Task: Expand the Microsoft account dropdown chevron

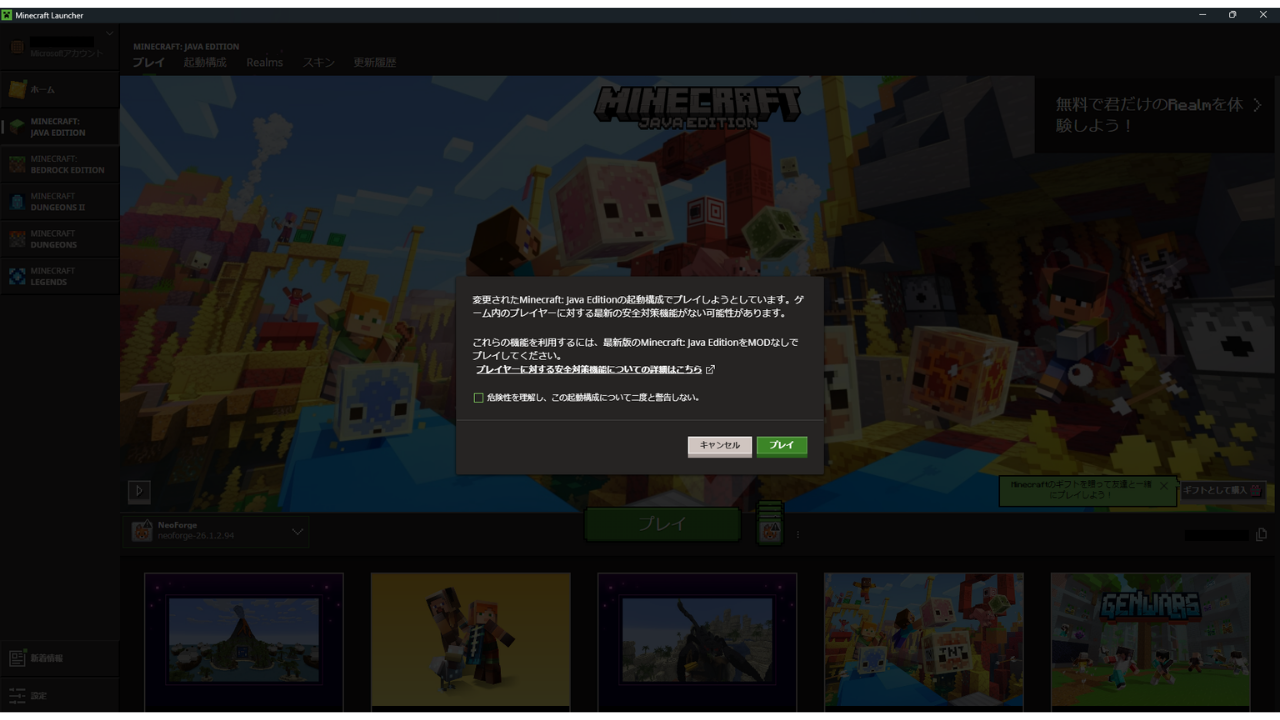Action: (x=110, y=35)
